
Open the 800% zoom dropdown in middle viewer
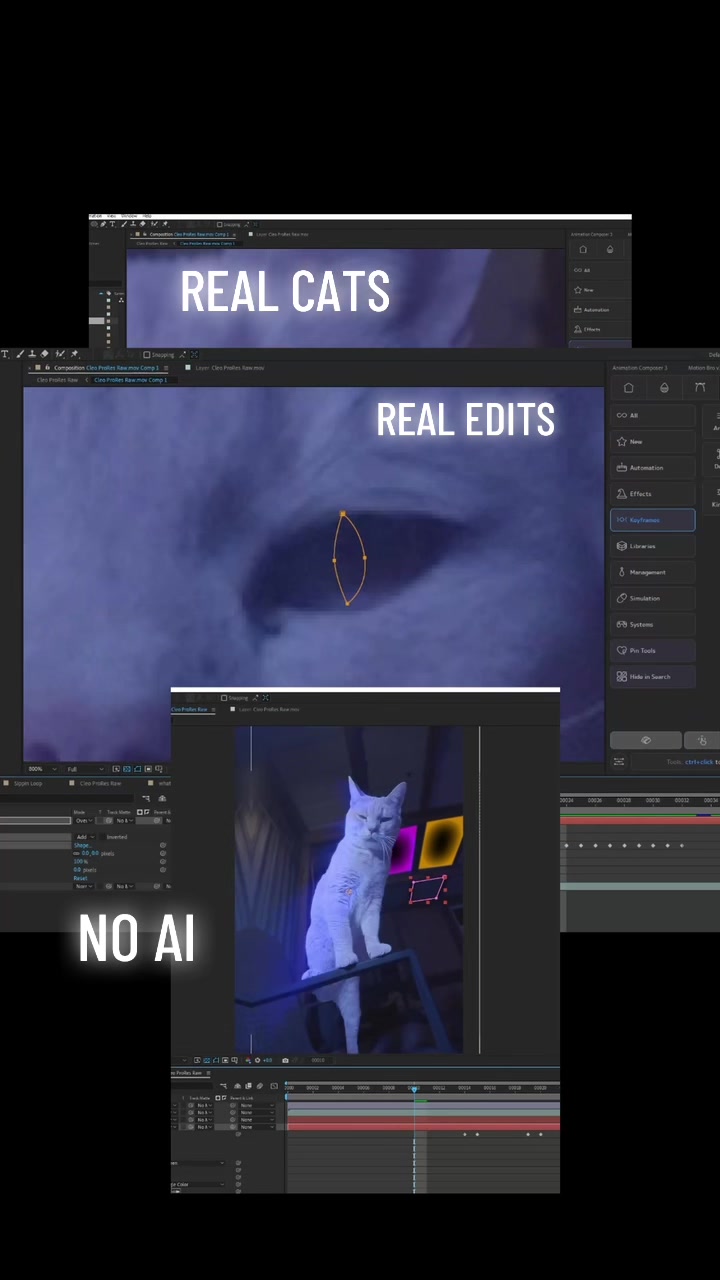[x=42, y=769]
